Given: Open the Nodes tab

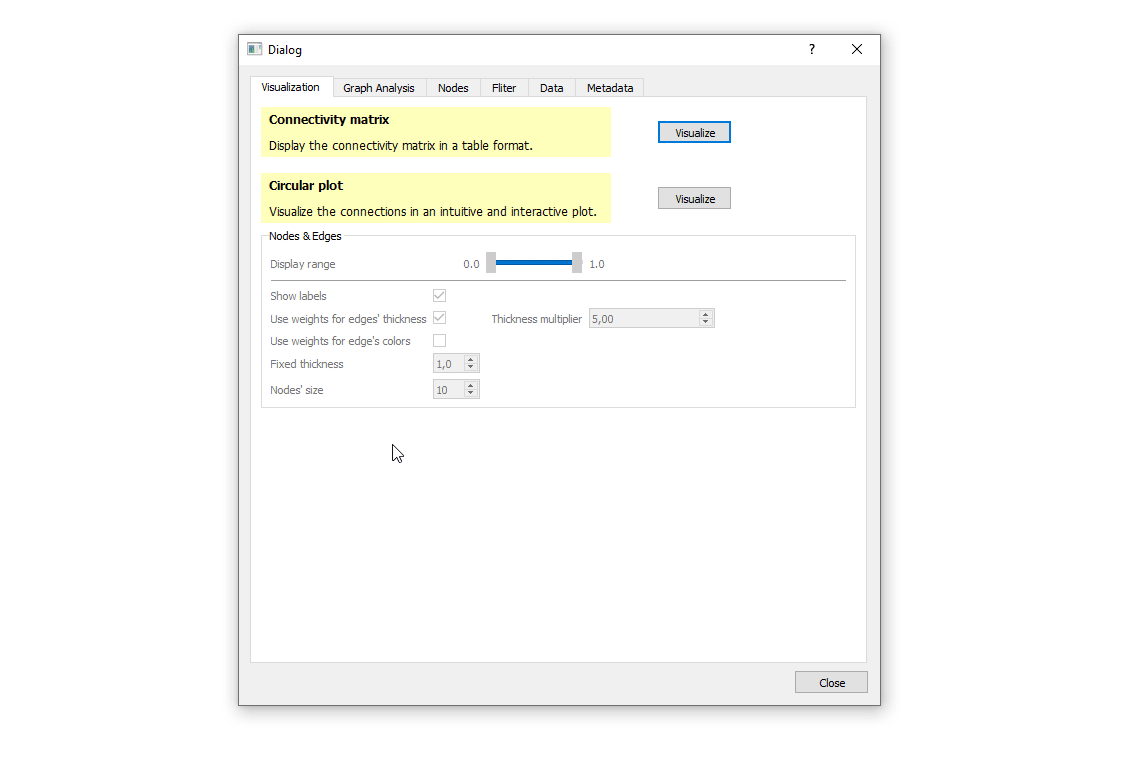Looking at the screenshot, I should click(453, 88).
